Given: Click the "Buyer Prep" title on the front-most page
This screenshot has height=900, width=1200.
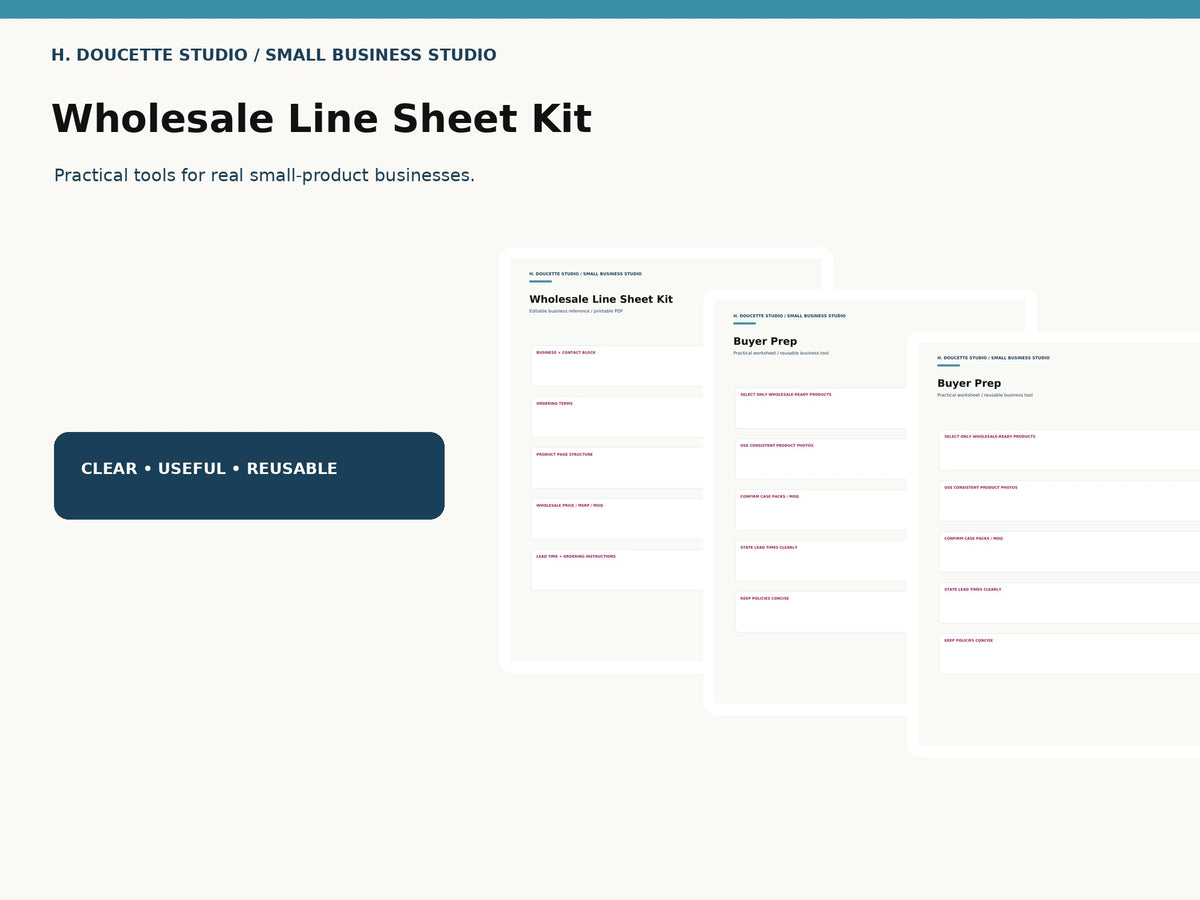Looking at the screenshot, I should click(969, 383).
